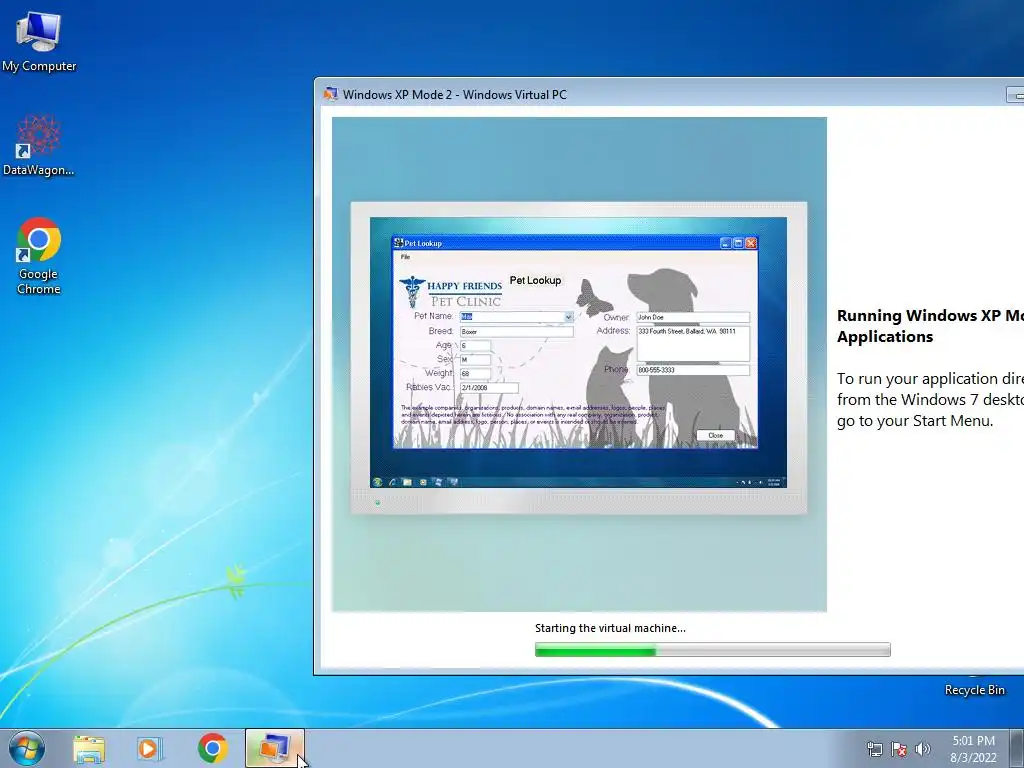Launch Chrome from the taskbar
The width and height of the screenshot is (1024, 768).
[x=213, y=748]
